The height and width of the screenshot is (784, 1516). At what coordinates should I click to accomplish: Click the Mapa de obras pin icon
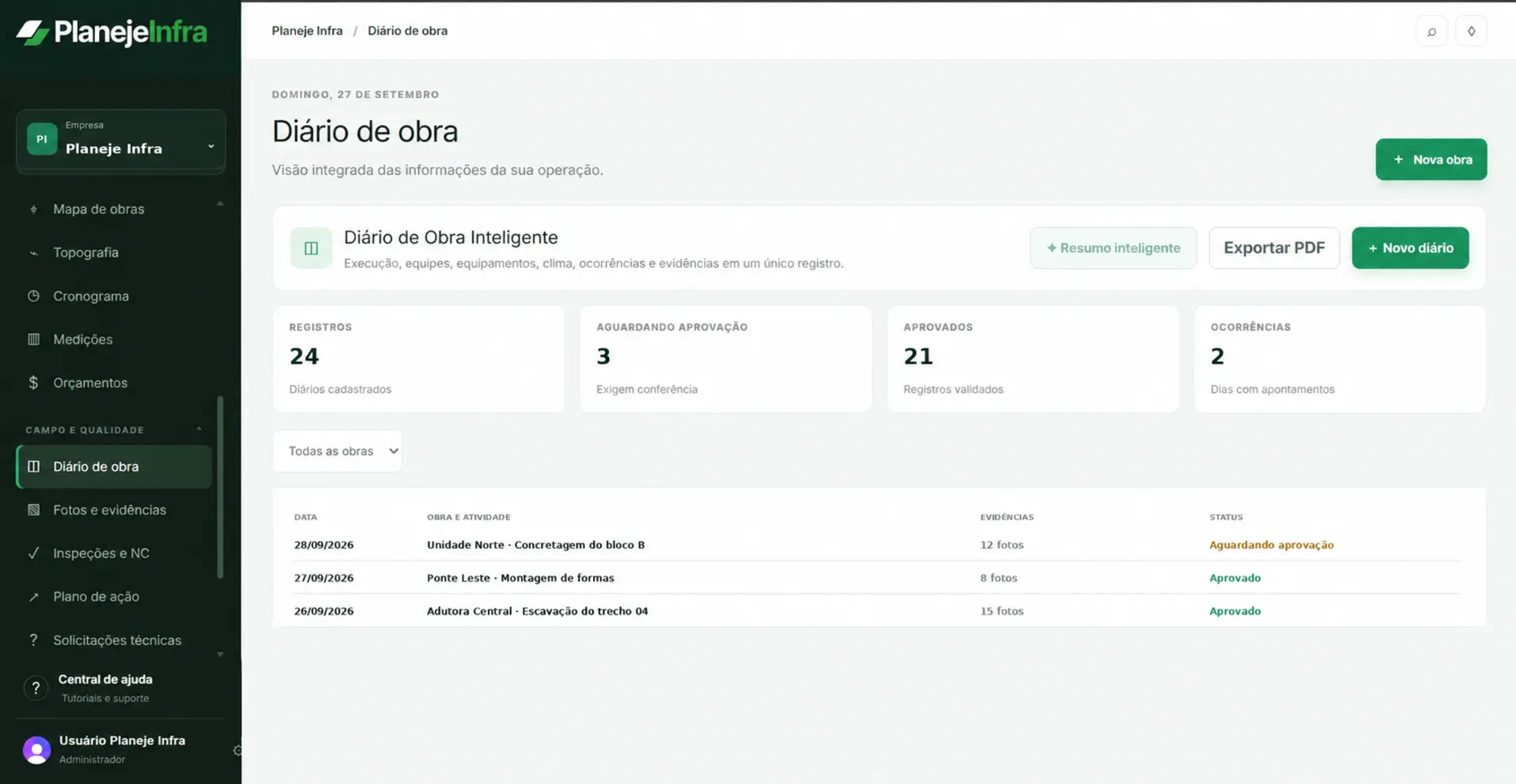[x=33, y=209]
